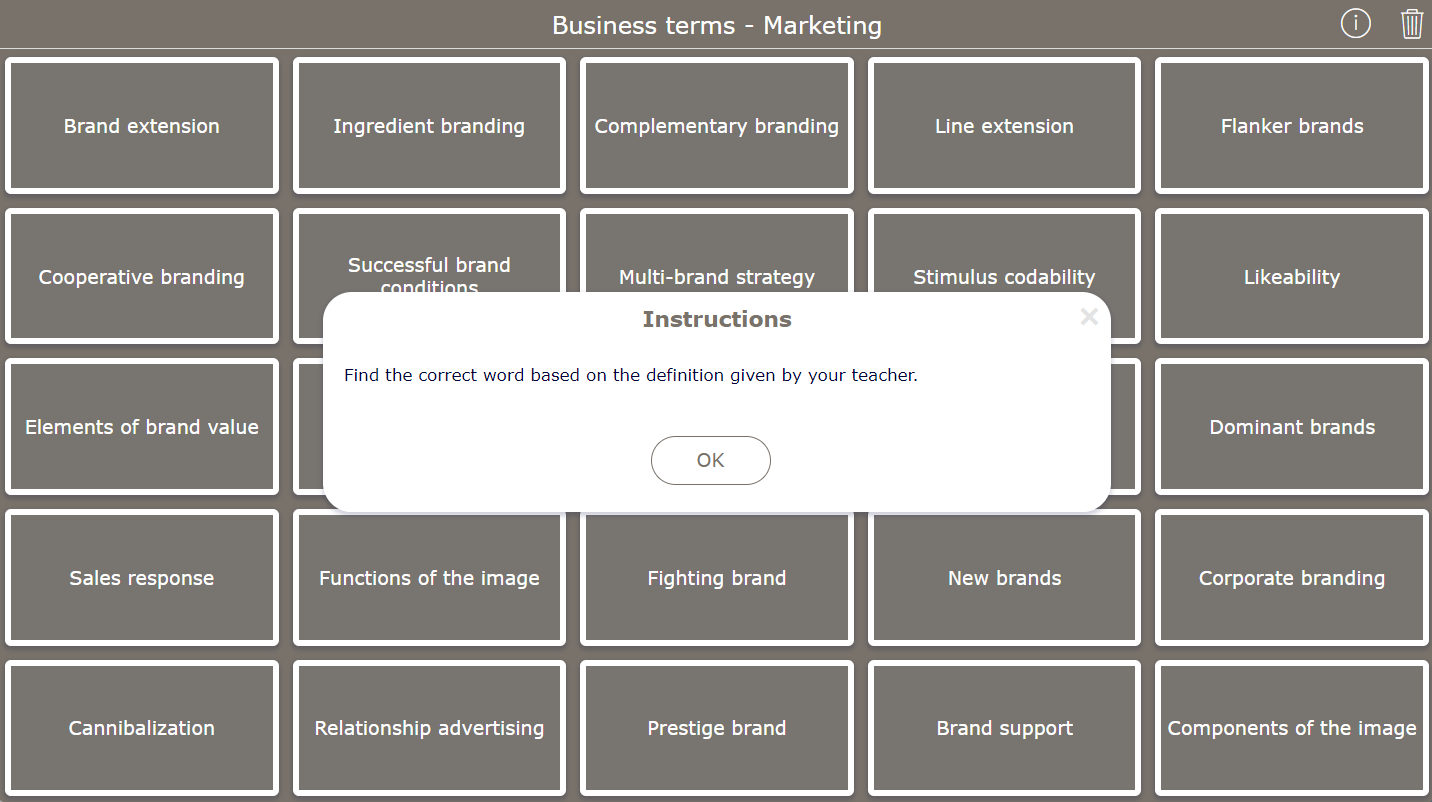The image size is (1432, 802).
Task: Click the Dominant brands card
Action: click(x=1292, y=427)
